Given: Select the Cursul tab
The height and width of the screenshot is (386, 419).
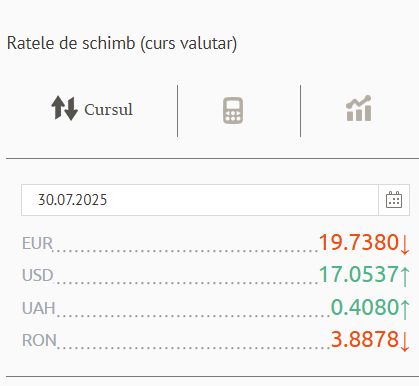Looking at the screenshot, I should pyautogui.click(x=92, y=109).
